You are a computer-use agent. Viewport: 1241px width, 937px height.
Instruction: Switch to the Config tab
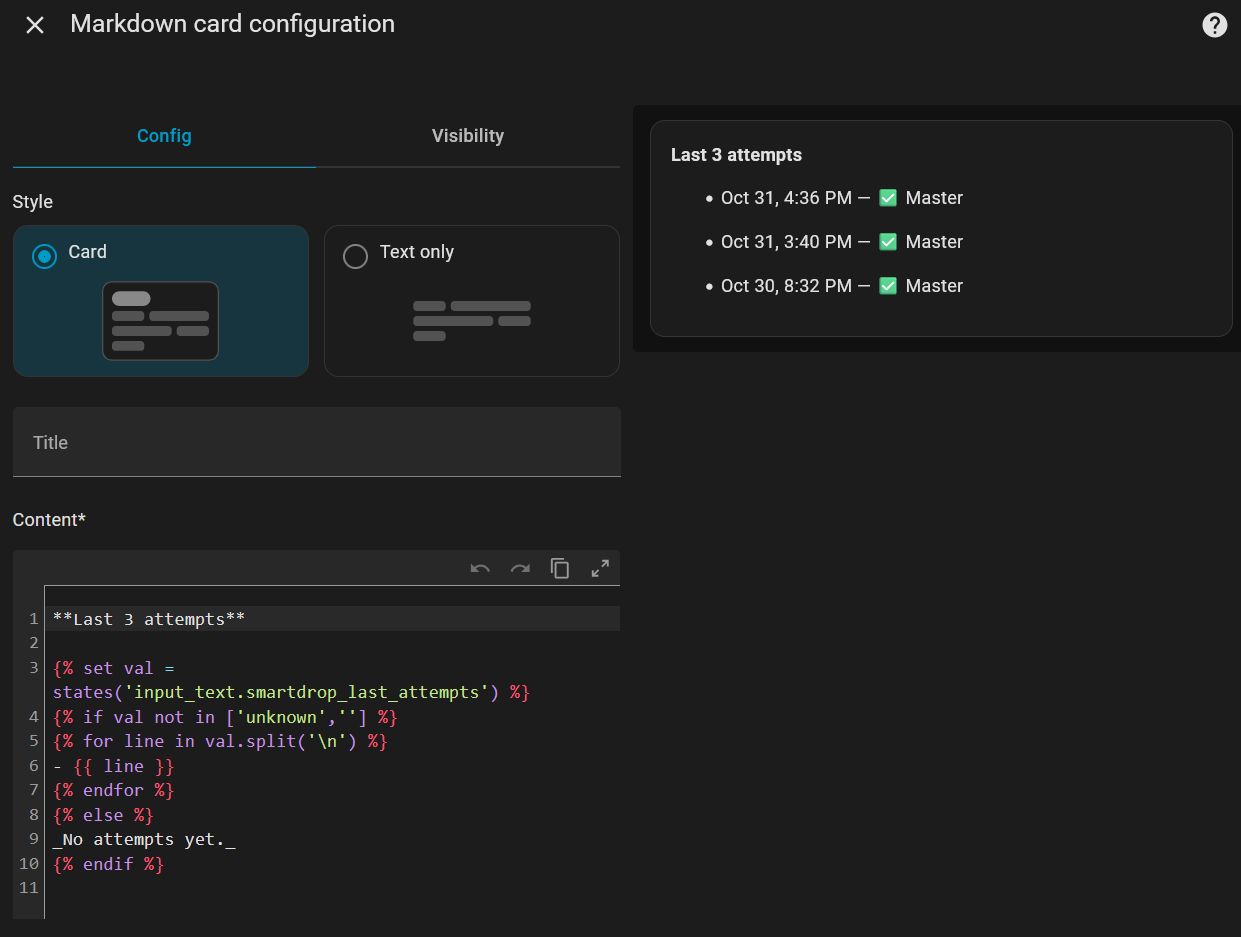[164, 136]
